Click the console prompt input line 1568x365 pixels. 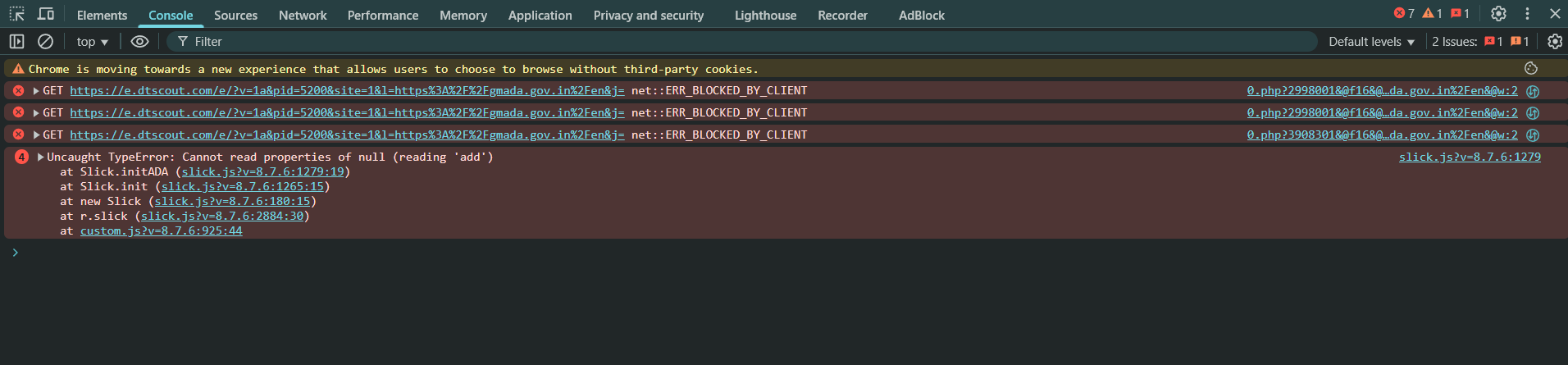coord(787,253)
